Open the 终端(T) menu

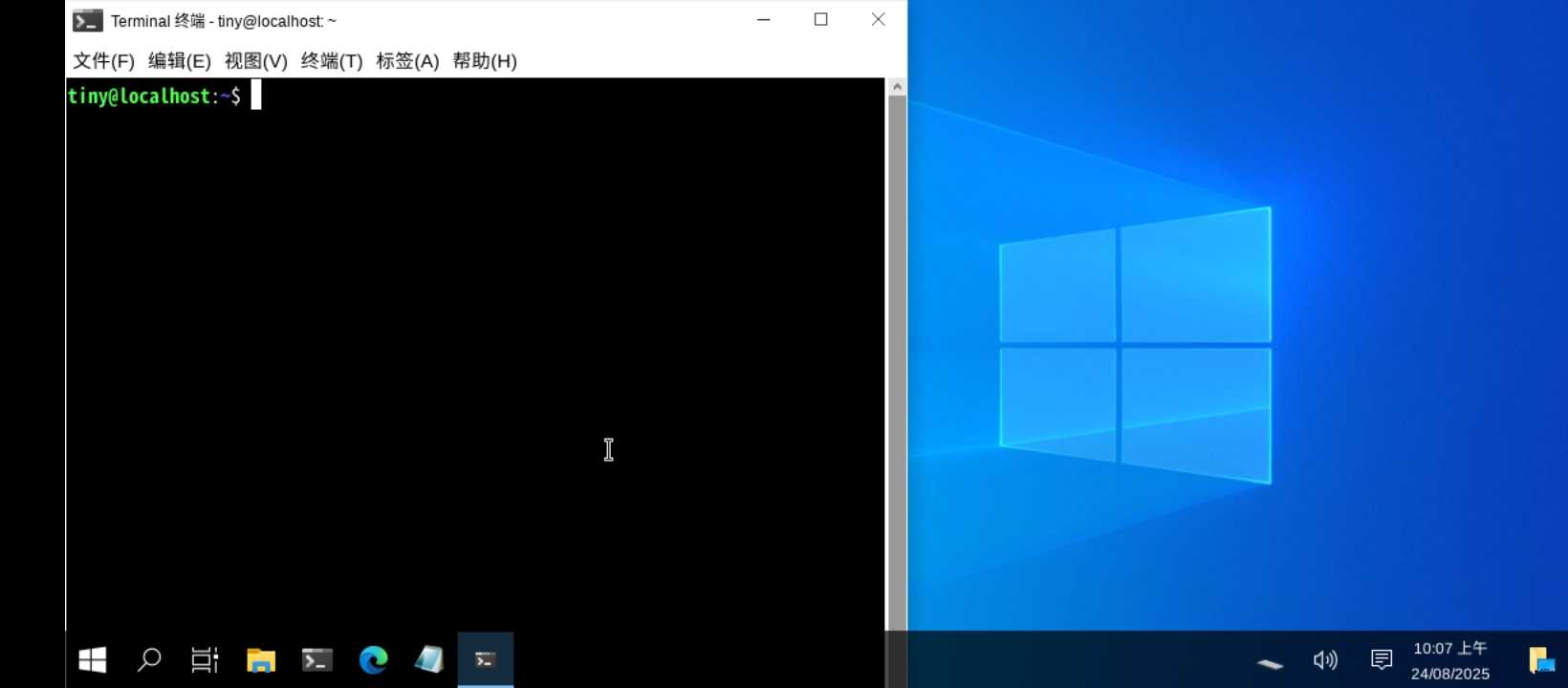tap(332, 61)
